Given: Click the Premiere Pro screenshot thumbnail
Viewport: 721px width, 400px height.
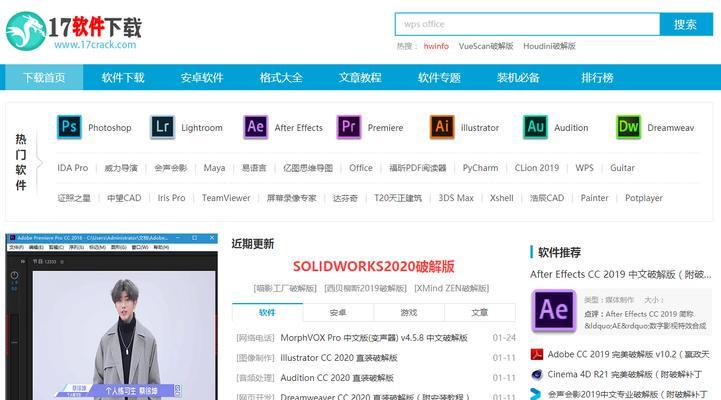Looking at the screenshot, I should [111, 317].
